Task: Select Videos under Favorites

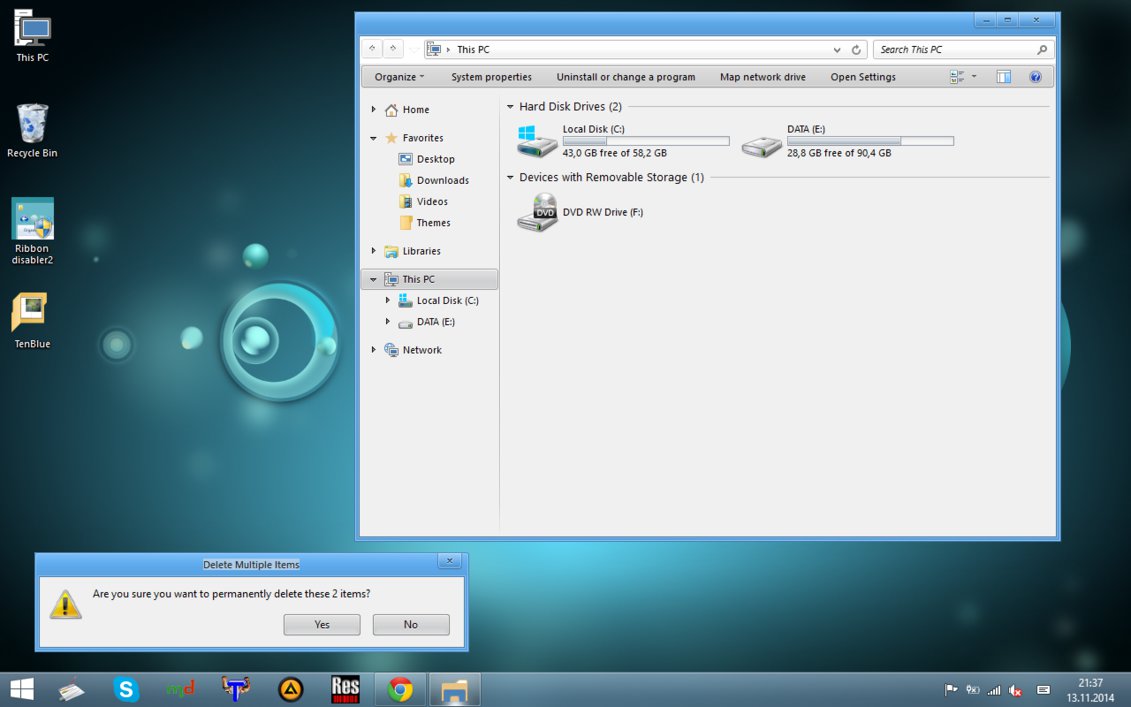Action: coord(423,202)
